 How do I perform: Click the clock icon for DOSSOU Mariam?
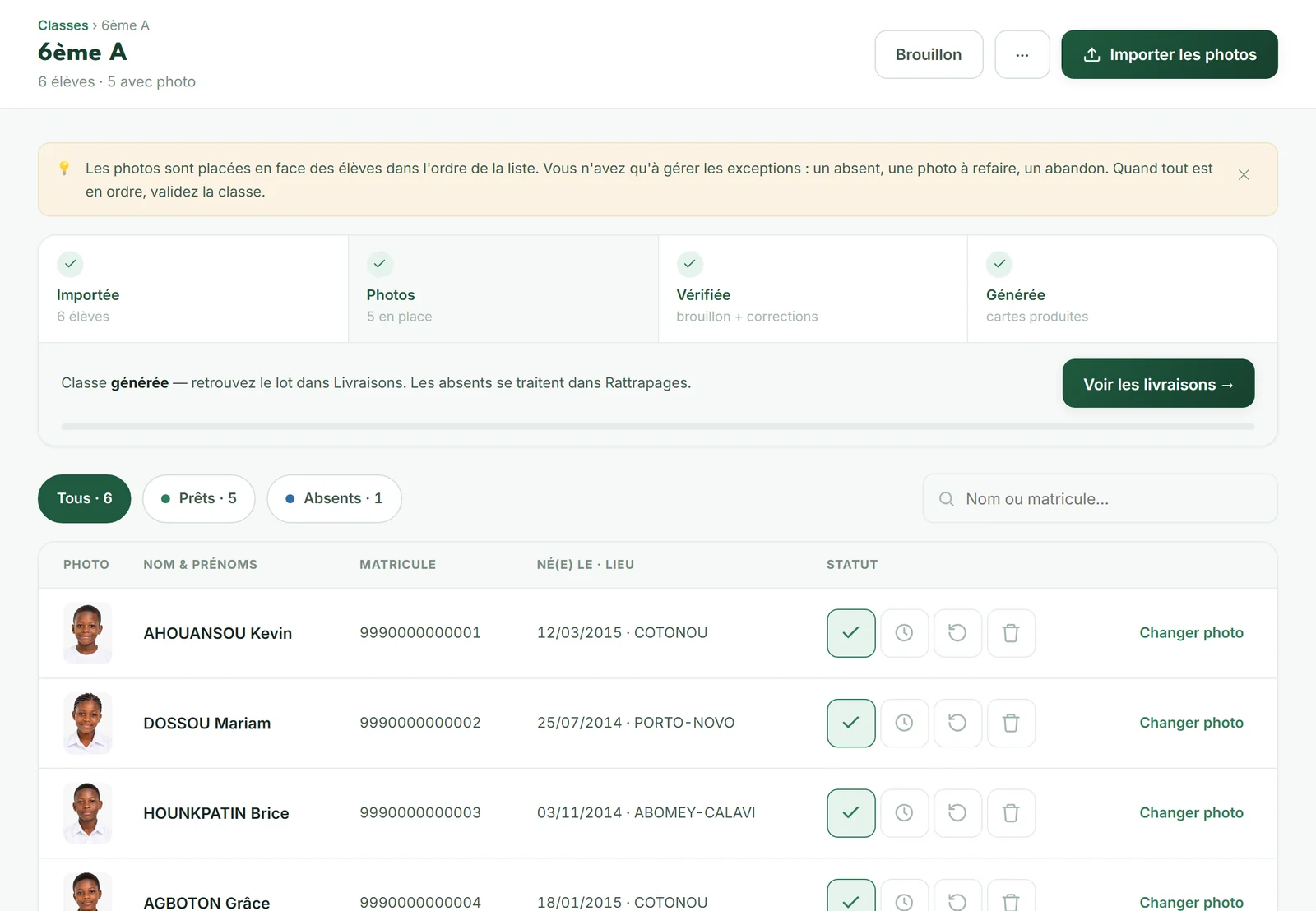[x=904, y=723]
